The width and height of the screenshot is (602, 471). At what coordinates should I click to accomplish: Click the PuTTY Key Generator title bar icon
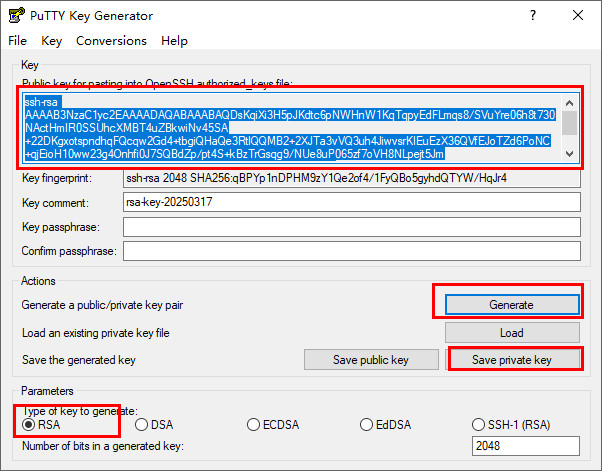17,15
